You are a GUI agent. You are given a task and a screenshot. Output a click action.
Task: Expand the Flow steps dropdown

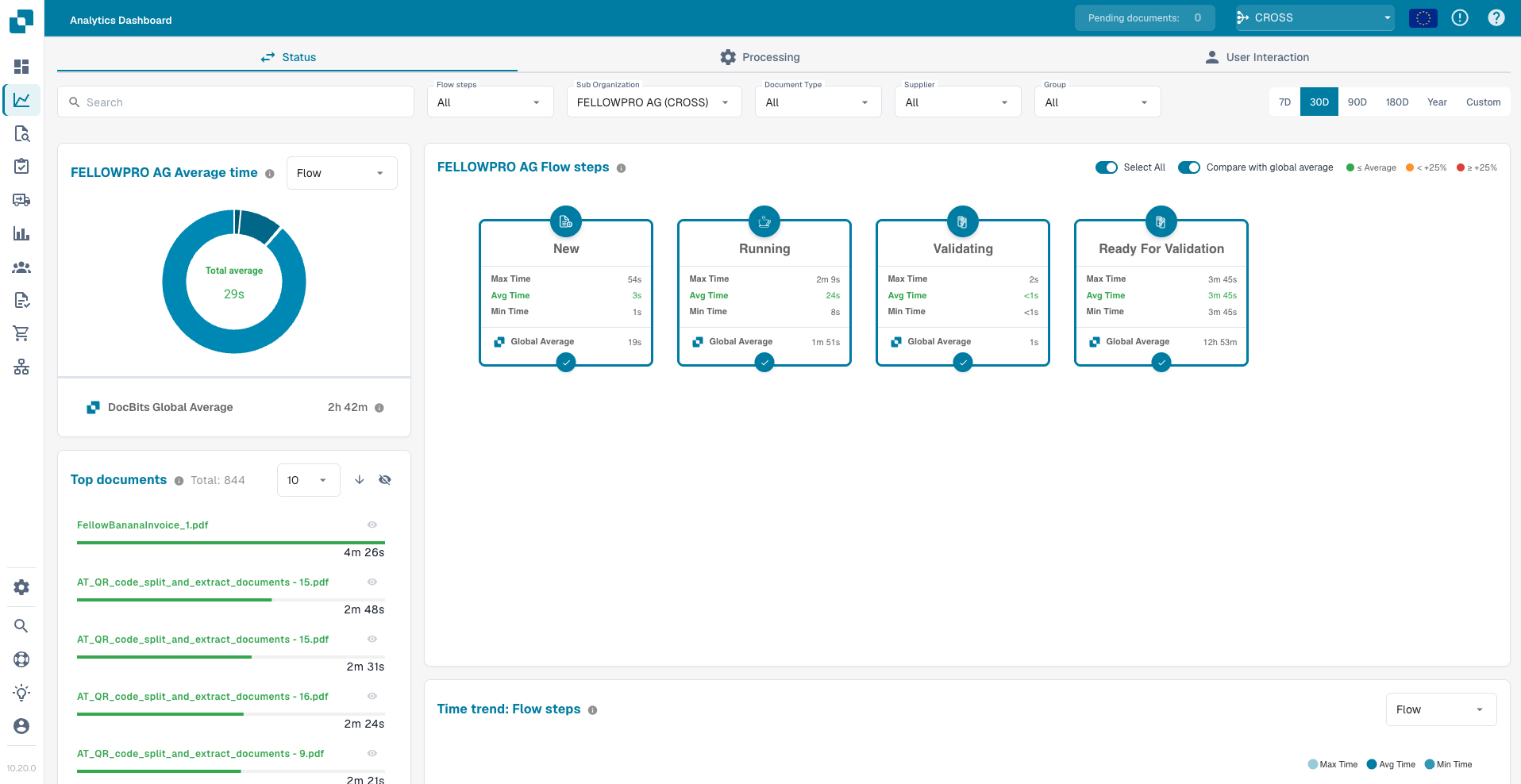(x=491, y=102)
